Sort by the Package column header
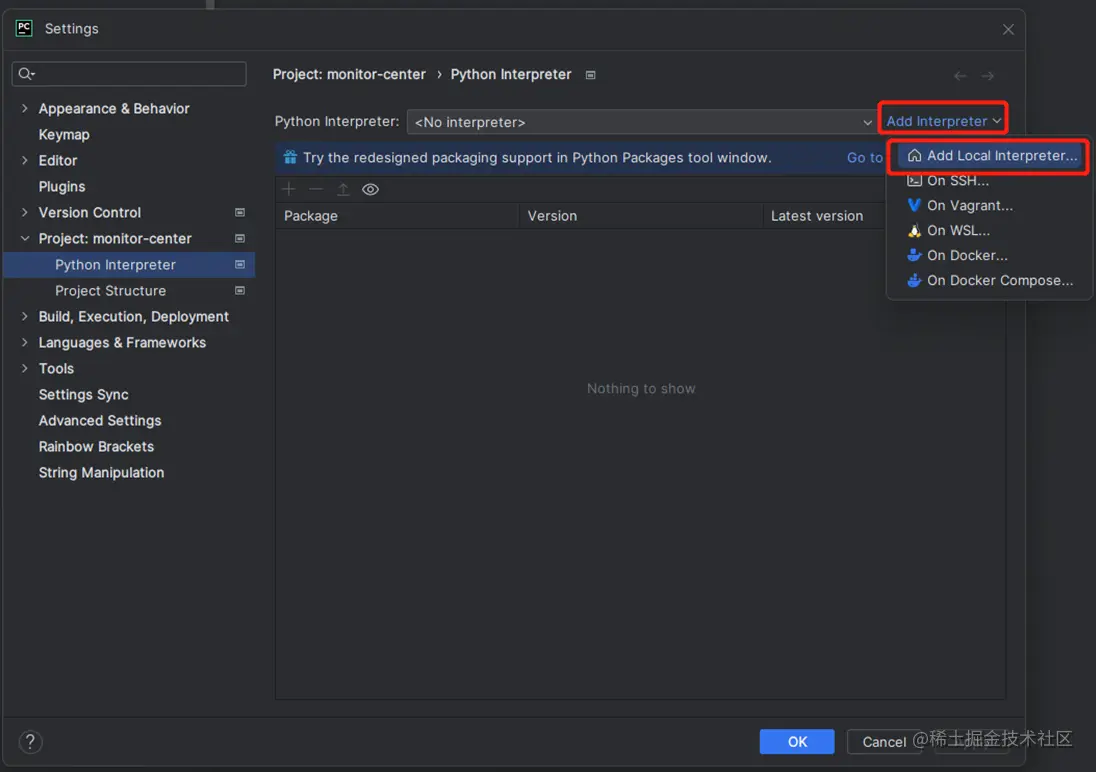Image resolution: width=1096 pixels, height=772 pixels. pyautogui.click(x=397, y=216)
